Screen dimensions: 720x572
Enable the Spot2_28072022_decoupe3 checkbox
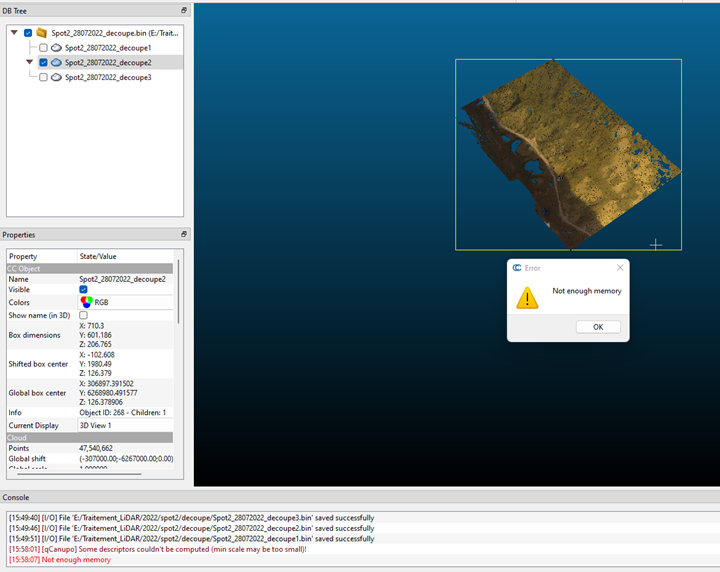click(x=43, y=77)
